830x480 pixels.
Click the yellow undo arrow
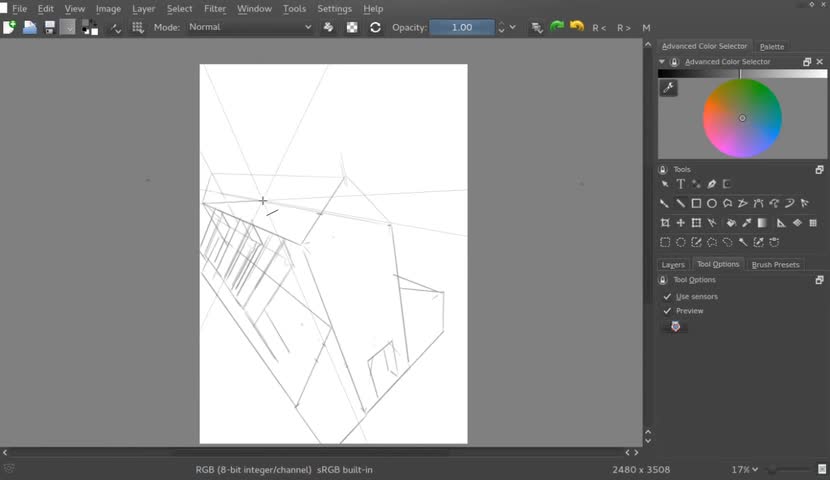point(577,26)
